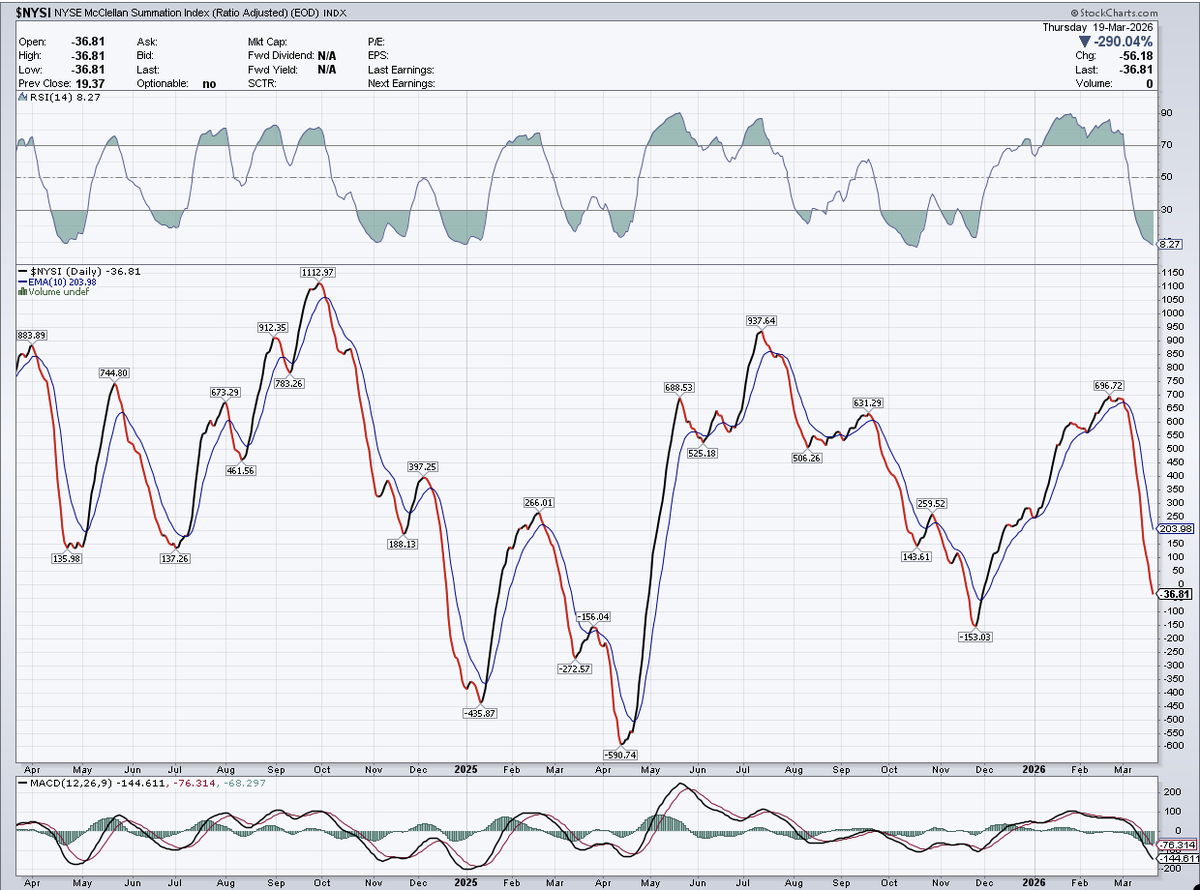
Task: Click the 135.98 low label
Action: click(x=68, y=557)
